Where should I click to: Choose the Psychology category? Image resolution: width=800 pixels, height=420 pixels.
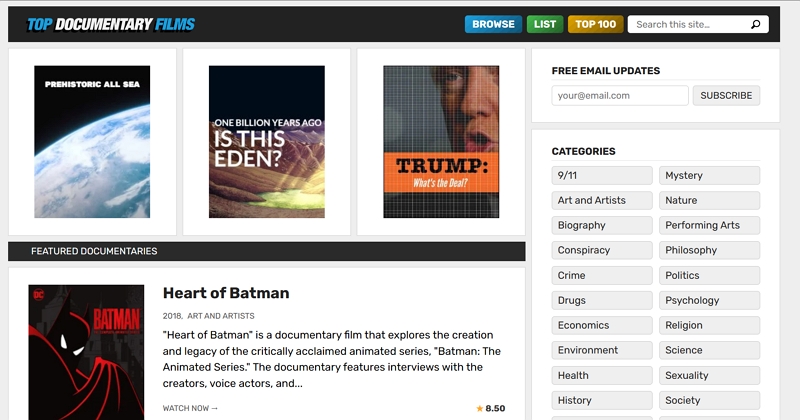coord(710,300)
